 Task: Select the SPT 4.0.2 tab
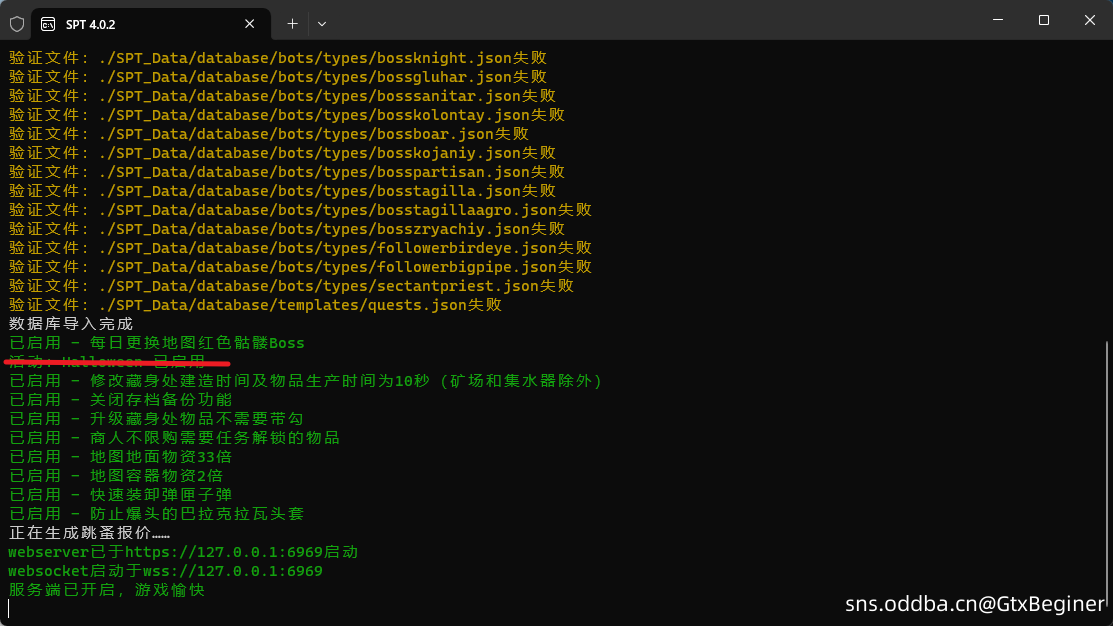tap(120, 23)
